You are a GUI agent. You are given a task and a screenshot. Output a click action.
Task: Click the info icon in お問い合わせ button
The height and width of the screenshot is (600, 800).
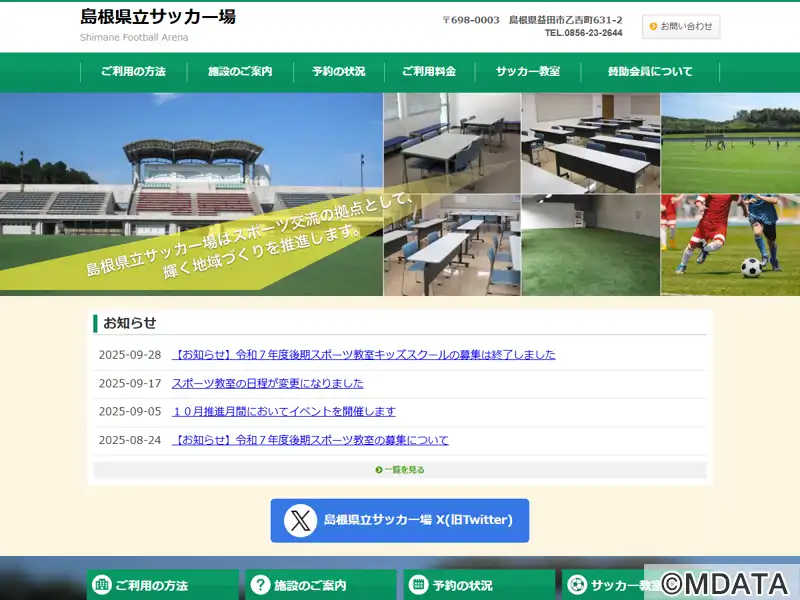[653, 27]
